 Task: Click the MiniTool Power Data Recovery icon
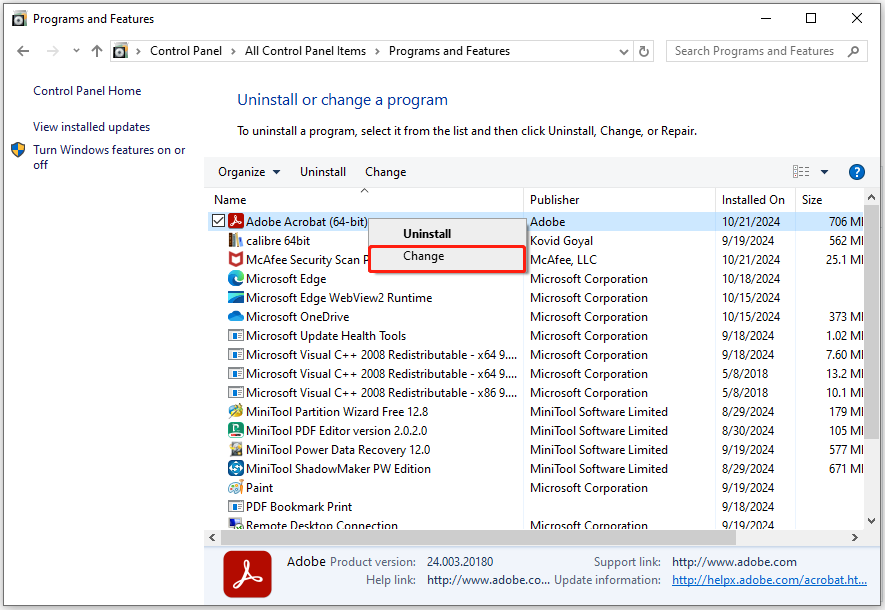pos(236,450)
